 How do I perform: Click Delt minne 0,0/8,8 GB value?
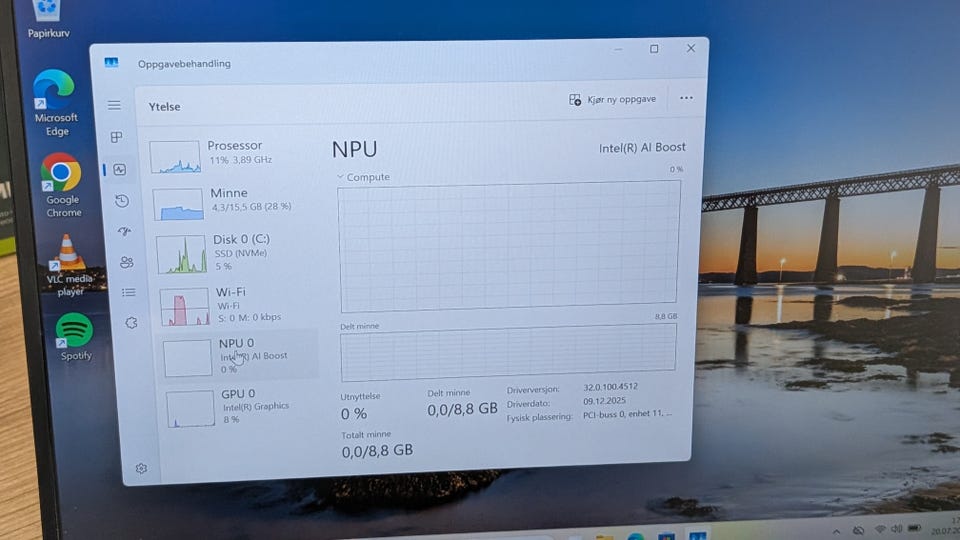pos(462,409)
